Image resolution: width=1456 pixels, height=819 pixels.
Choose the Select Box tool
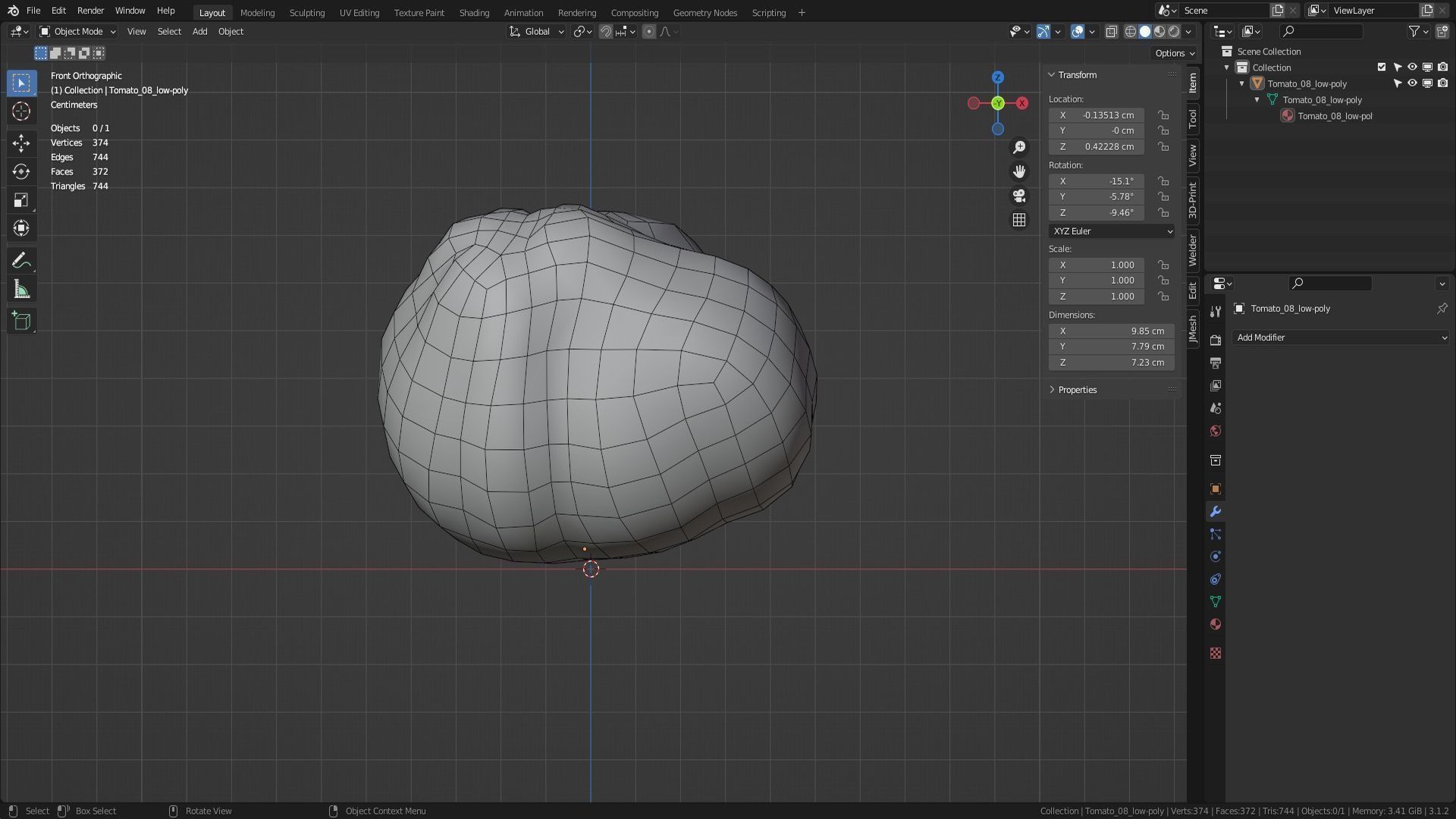pyautogui.click(x=21, y=83)
